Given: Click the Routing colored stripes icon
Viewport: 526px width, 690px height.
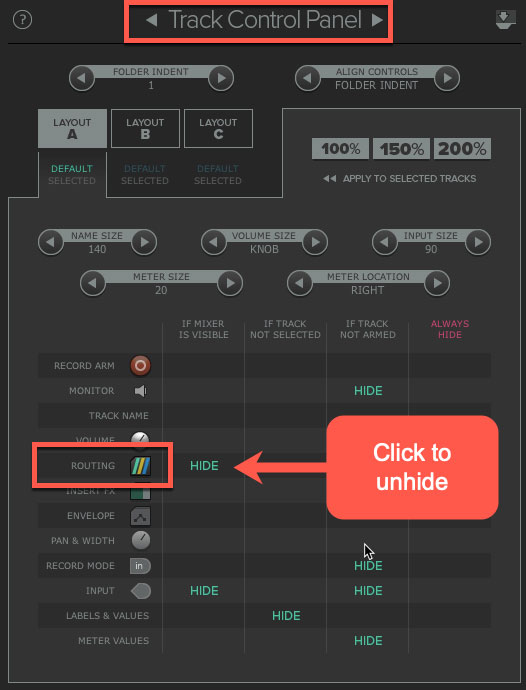Looking at the screenshot, I should click(x=140, y=466).
